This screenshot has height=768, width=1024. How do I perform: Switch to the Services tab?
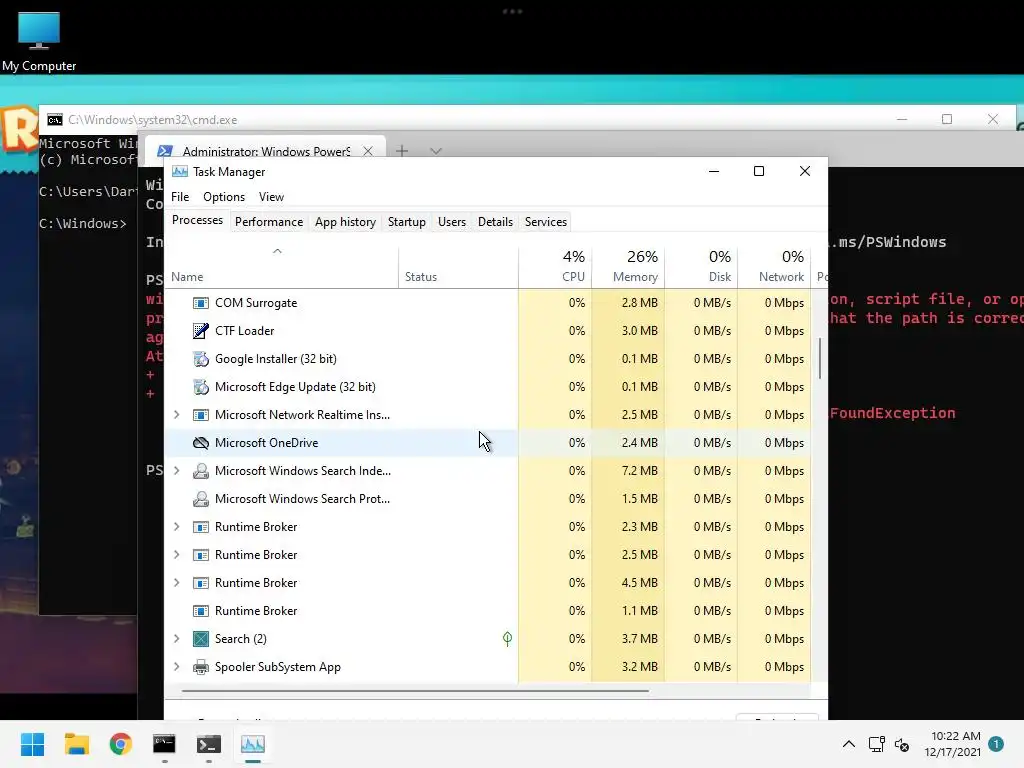(546, 222)
